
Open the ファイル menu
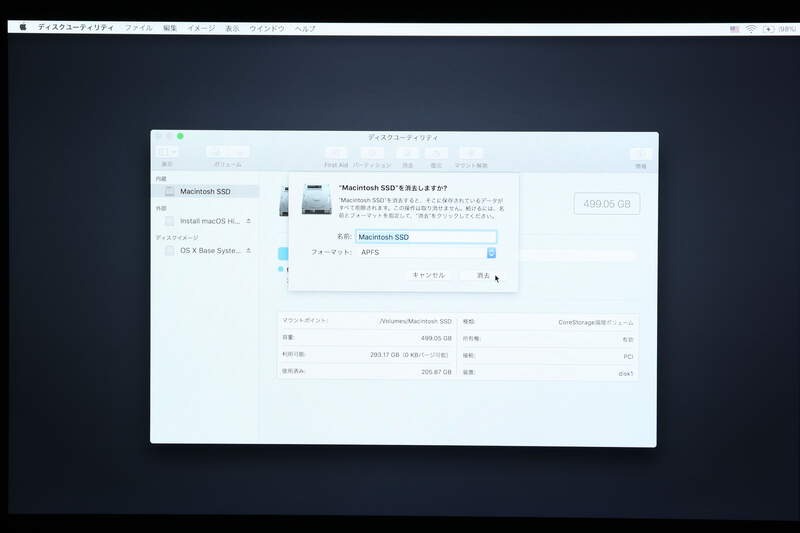coord(138,28)
